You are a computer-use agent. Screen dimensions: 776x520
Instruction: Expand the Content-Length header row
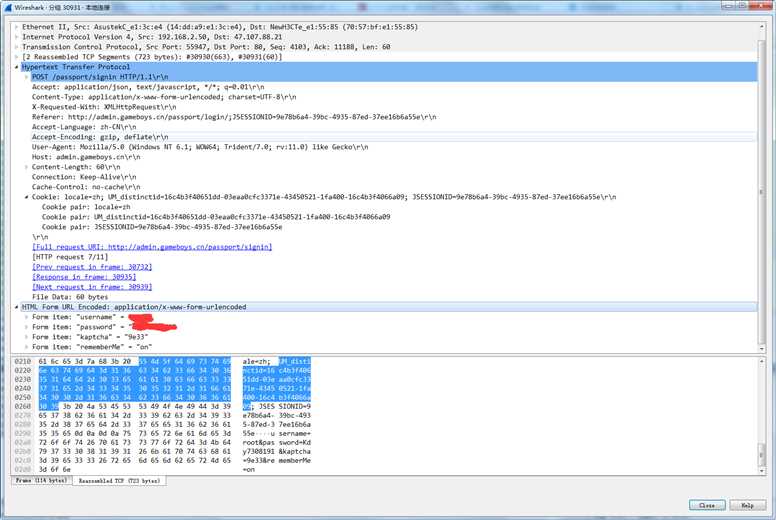tap(26, 167)
